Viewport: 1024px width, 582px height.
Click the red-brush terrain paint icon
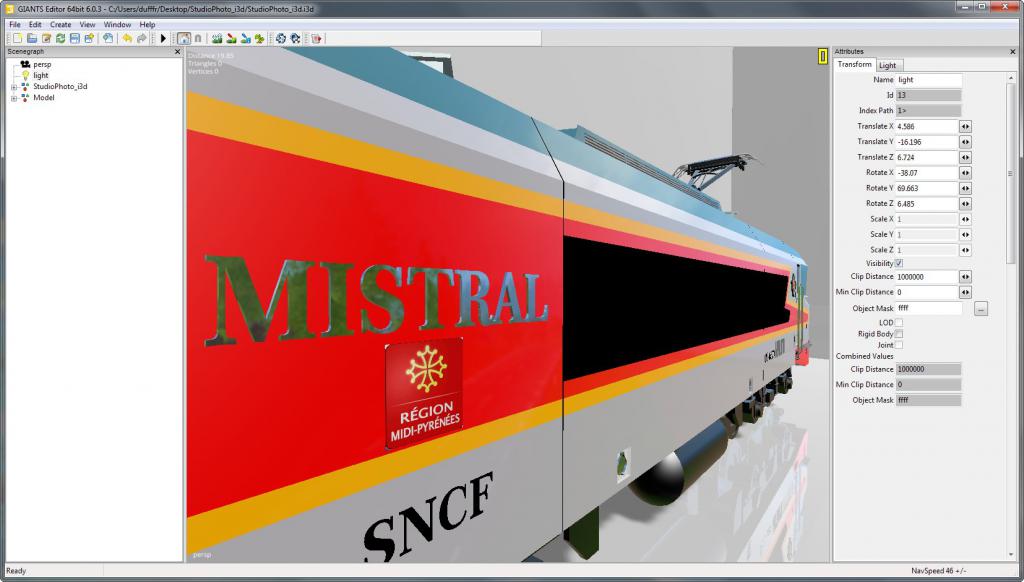(x=231, y=39)
